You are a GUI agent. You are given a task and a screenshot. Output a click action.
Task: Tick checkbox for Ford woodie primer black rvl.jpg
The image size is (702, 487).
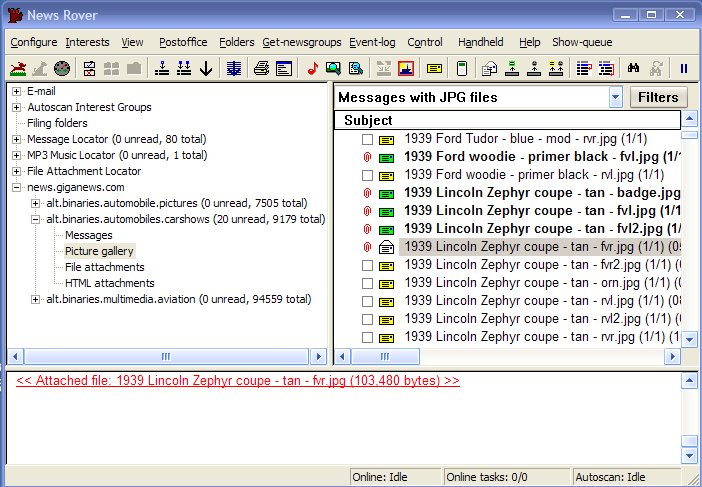click(367, 175)
